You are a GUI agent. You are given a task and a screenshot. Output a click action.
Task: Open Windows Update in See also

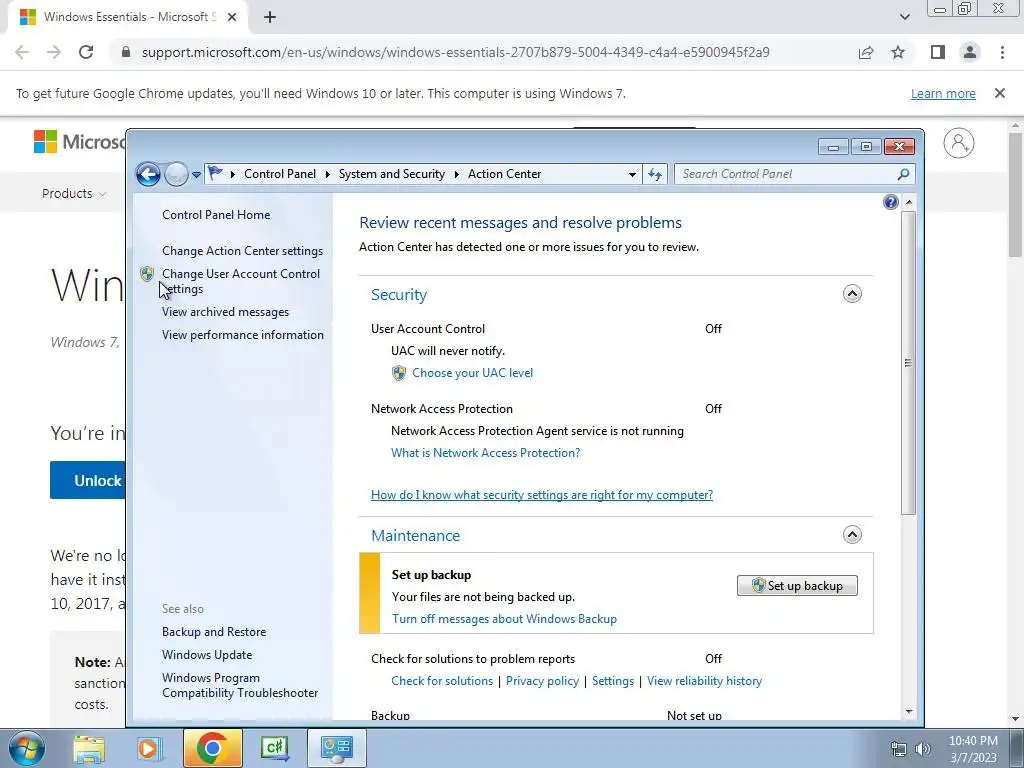[207, 655]
